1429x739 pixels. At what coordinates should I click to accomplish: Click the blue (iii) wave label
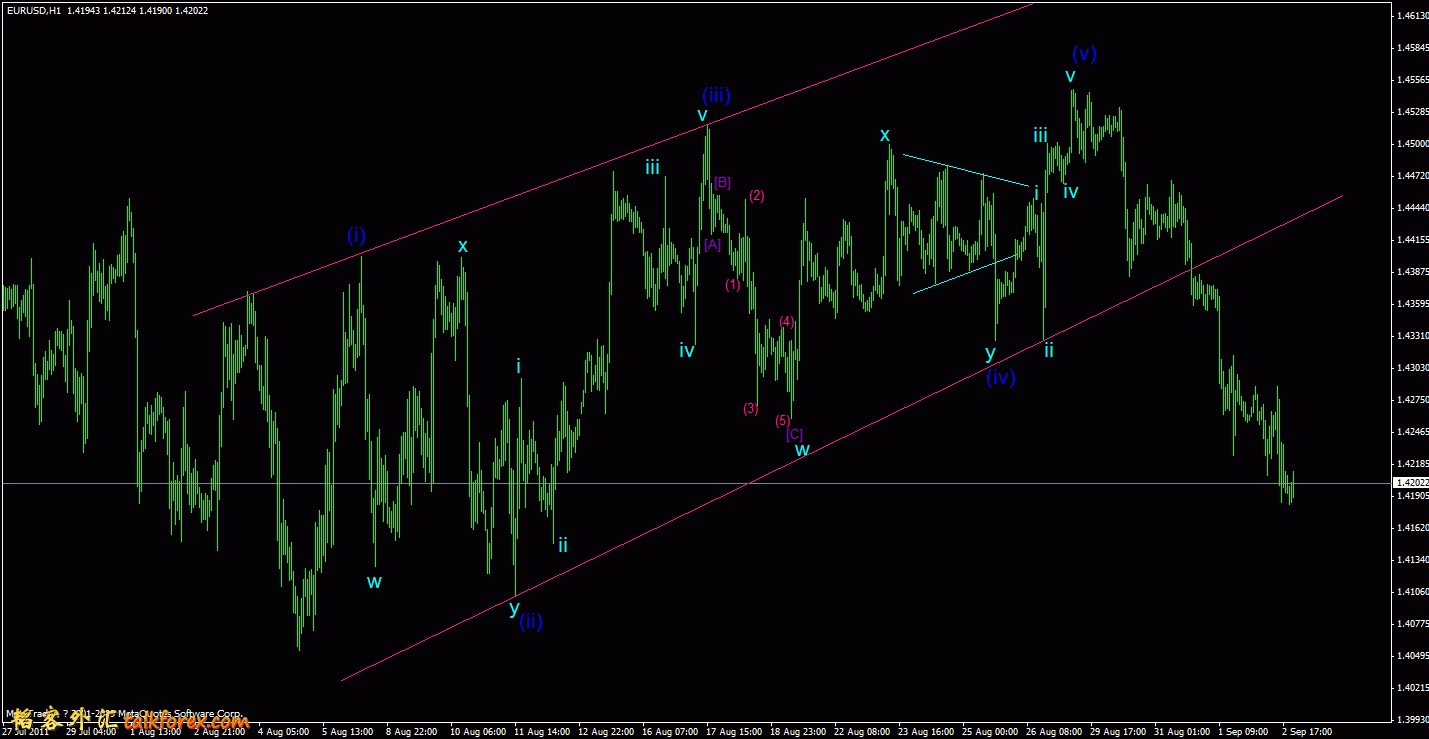(716, 96)
